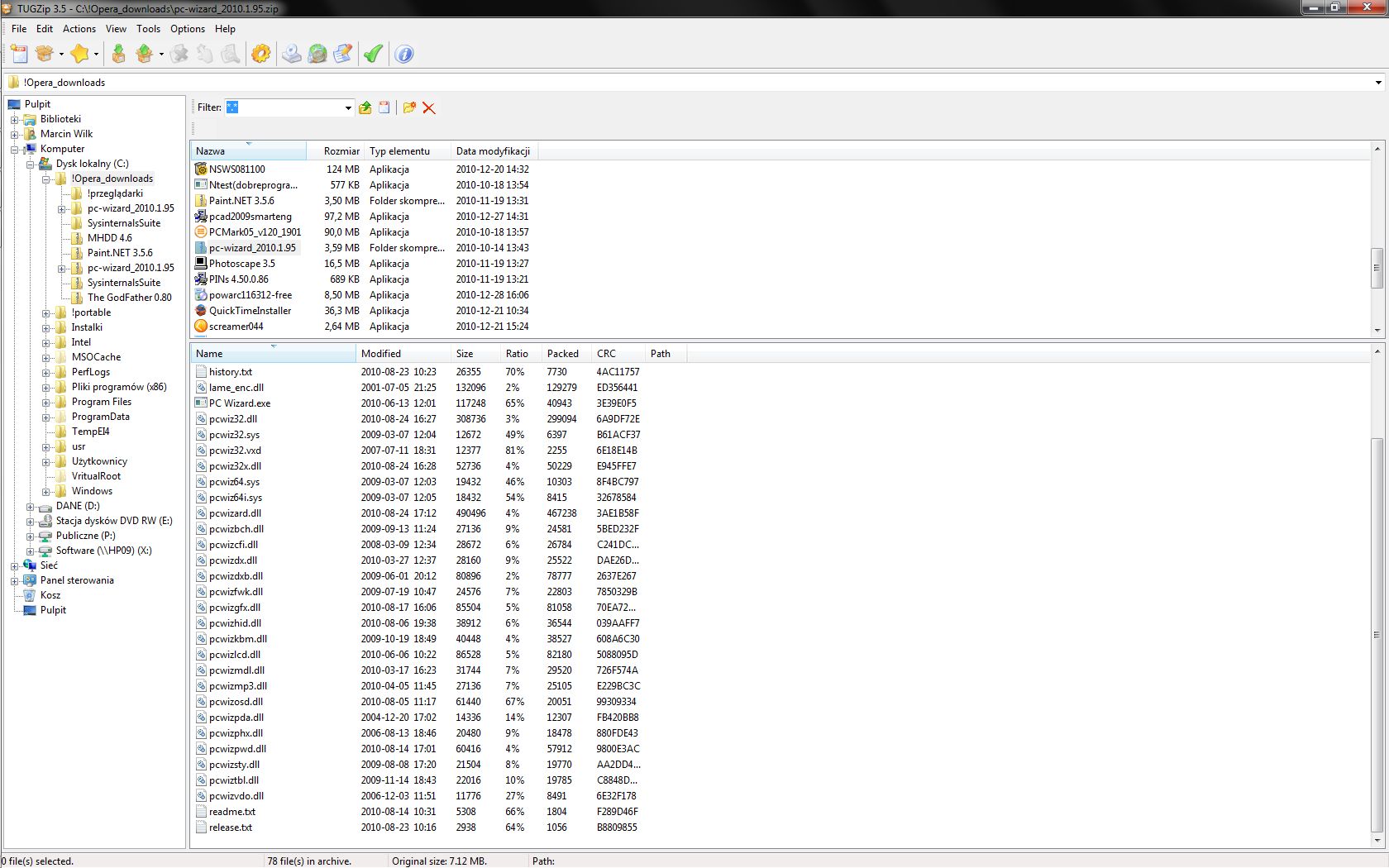Click the Sieć network icon in tree
1389x868 pixels.
(30, 565)
